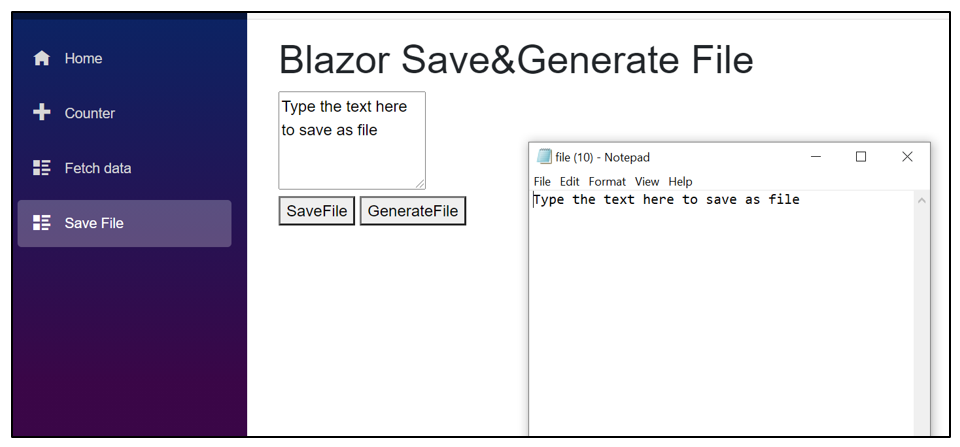Open the Notepad Help menu
The width and height of the screenshot is (960, 447).
click(680, 182)
